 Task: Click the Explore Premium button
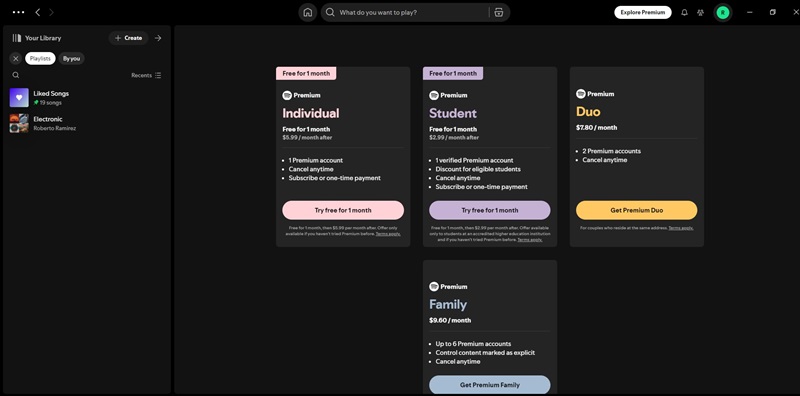point(643,12)
